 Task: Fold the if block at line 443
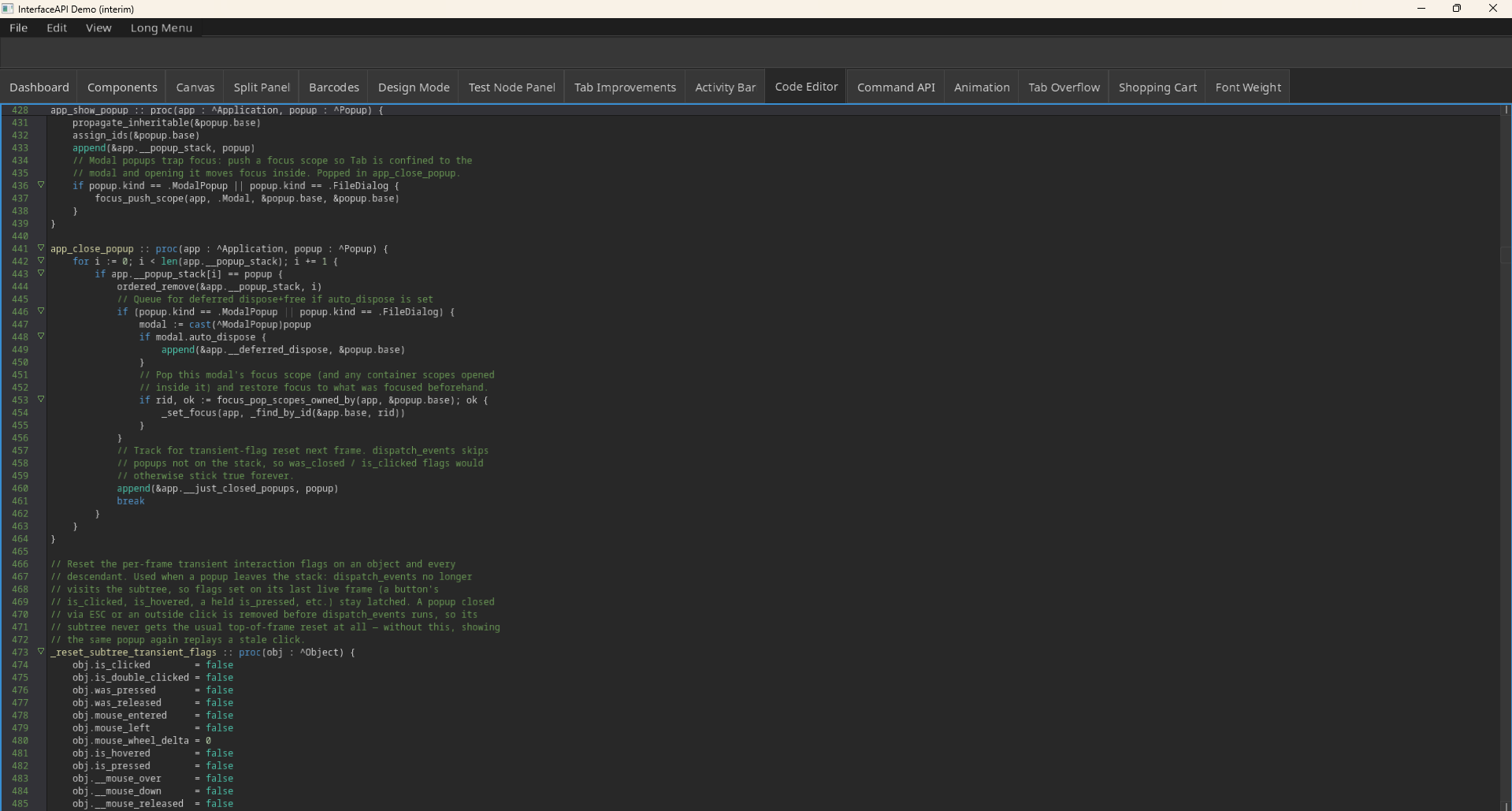(41, 273)
